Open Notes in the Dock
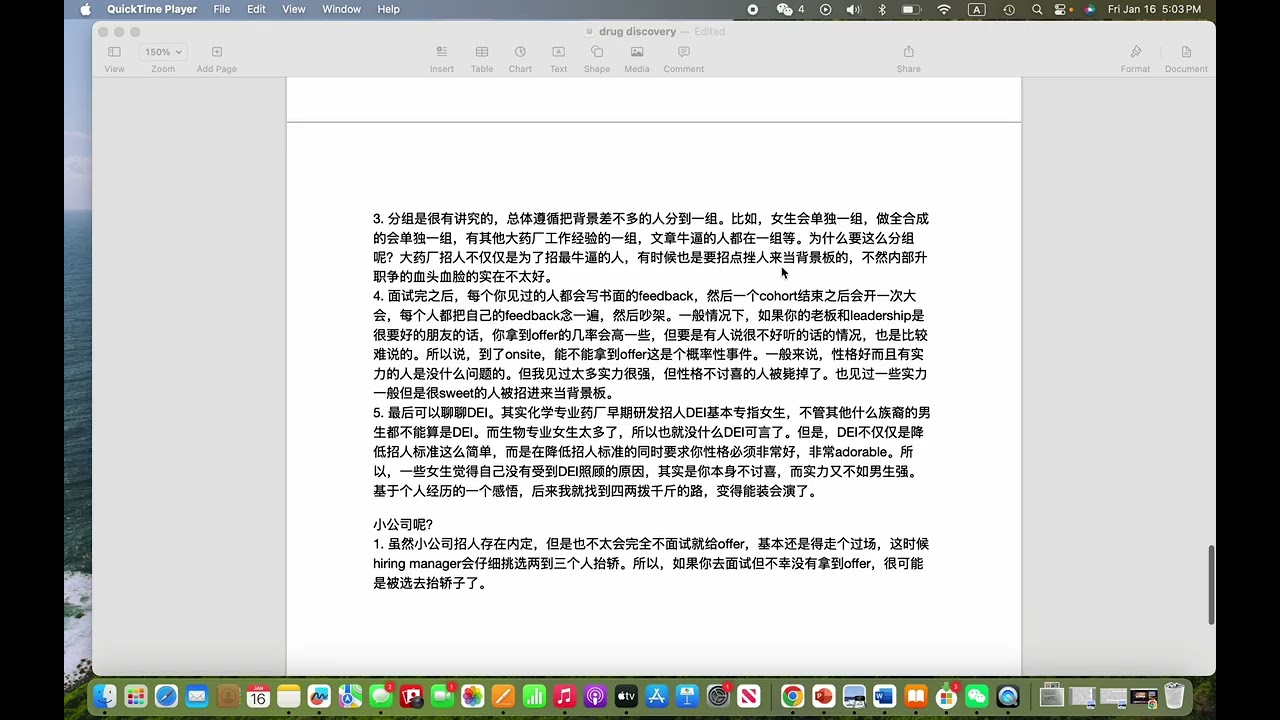 (x=289, y=696)
